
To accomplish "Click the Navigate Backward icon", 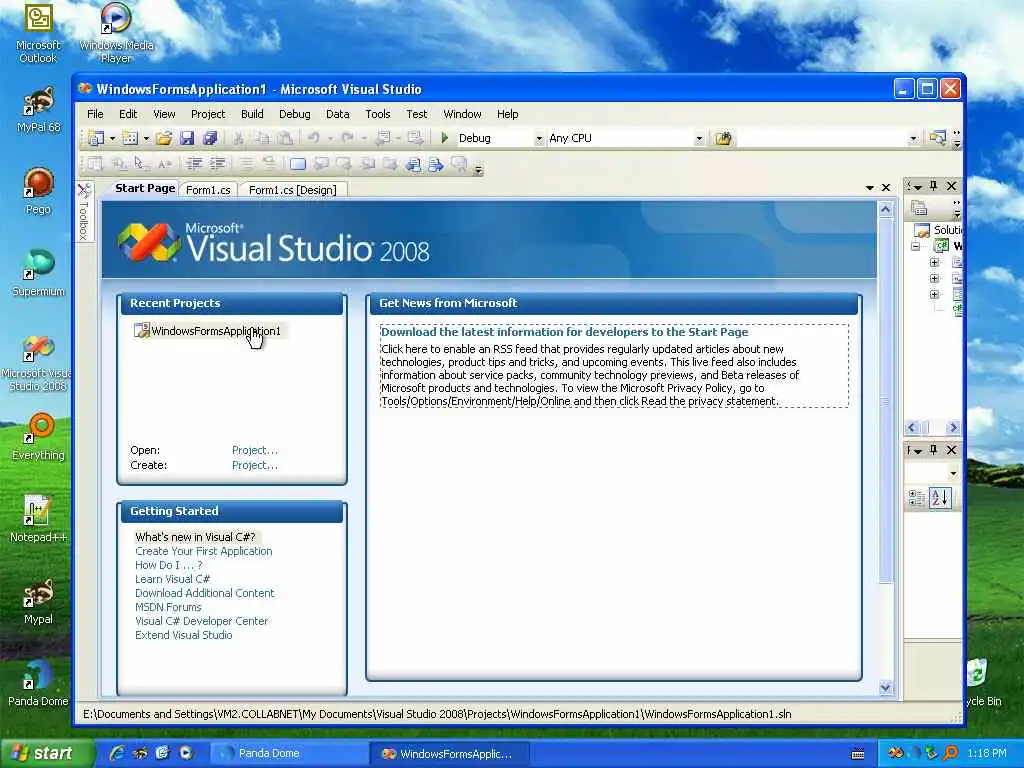I will (x=383, y=138).
